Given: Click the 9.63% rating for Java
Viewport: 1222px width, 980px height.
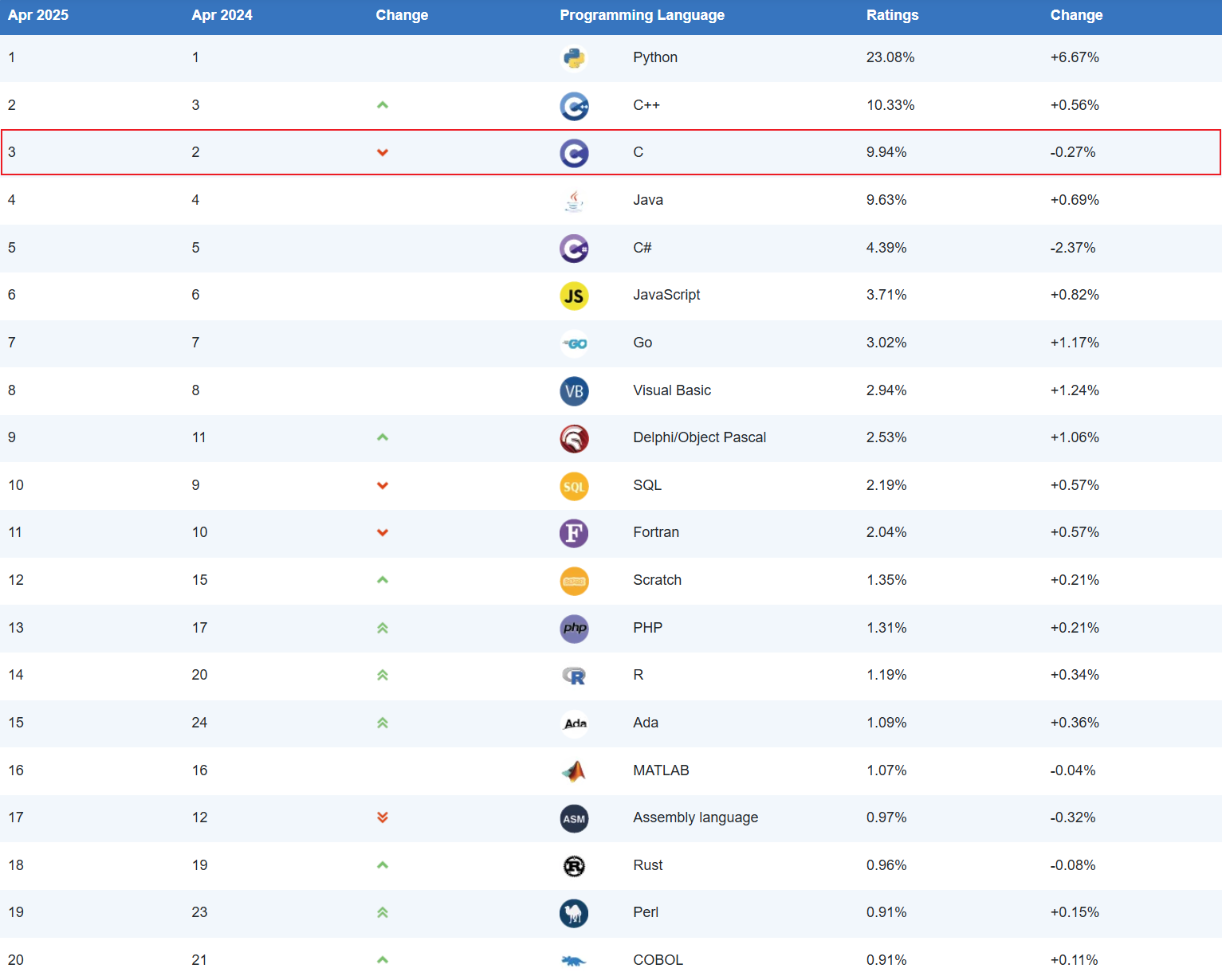Looking at the screenshot, I should pyautogui.click(x=886, y=200).
